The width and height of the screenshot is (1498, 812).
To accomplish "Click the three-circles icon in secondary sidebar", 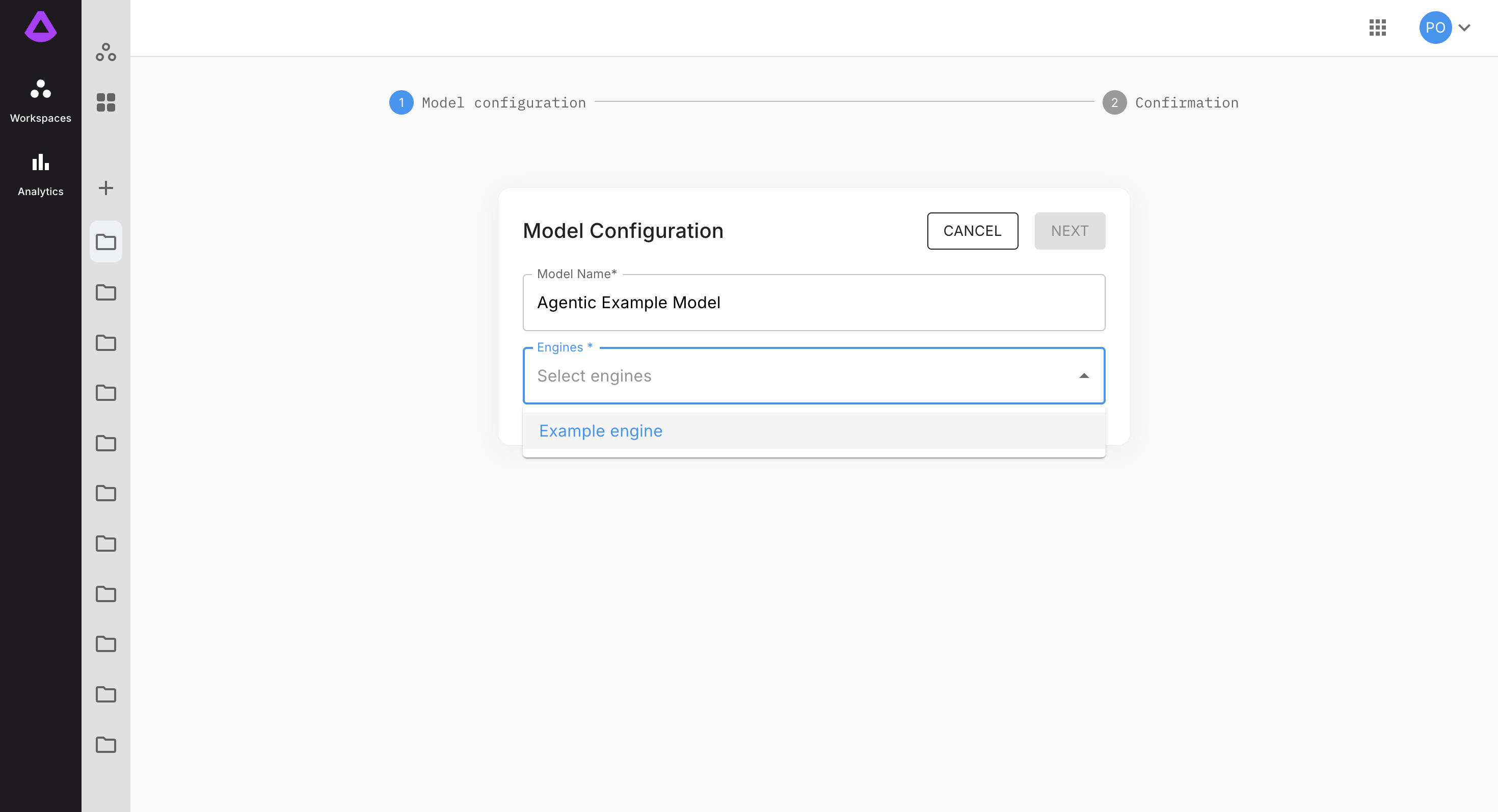I will click(106, 52).
